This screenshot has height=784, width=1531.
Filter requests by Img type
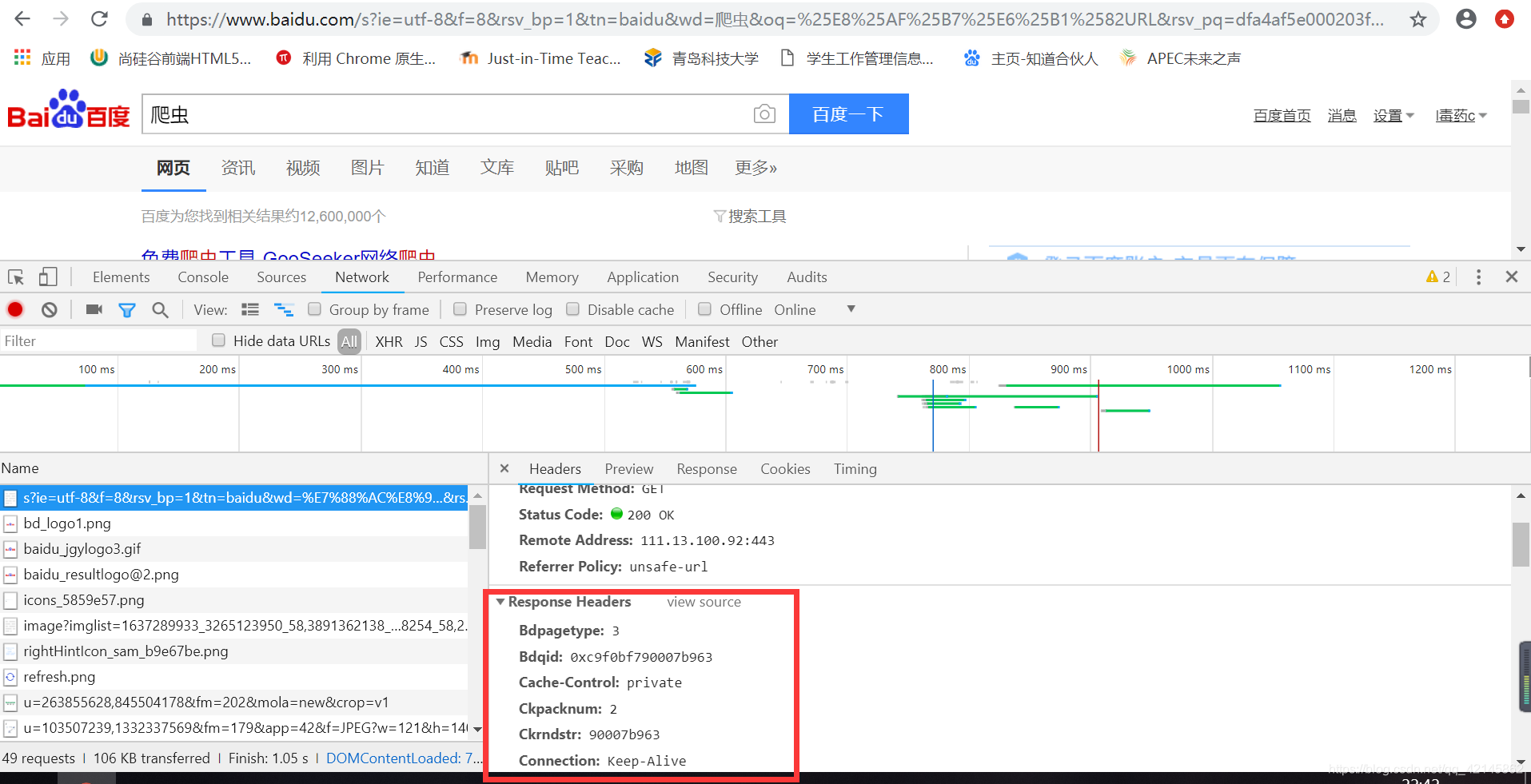tap(488, 341)
